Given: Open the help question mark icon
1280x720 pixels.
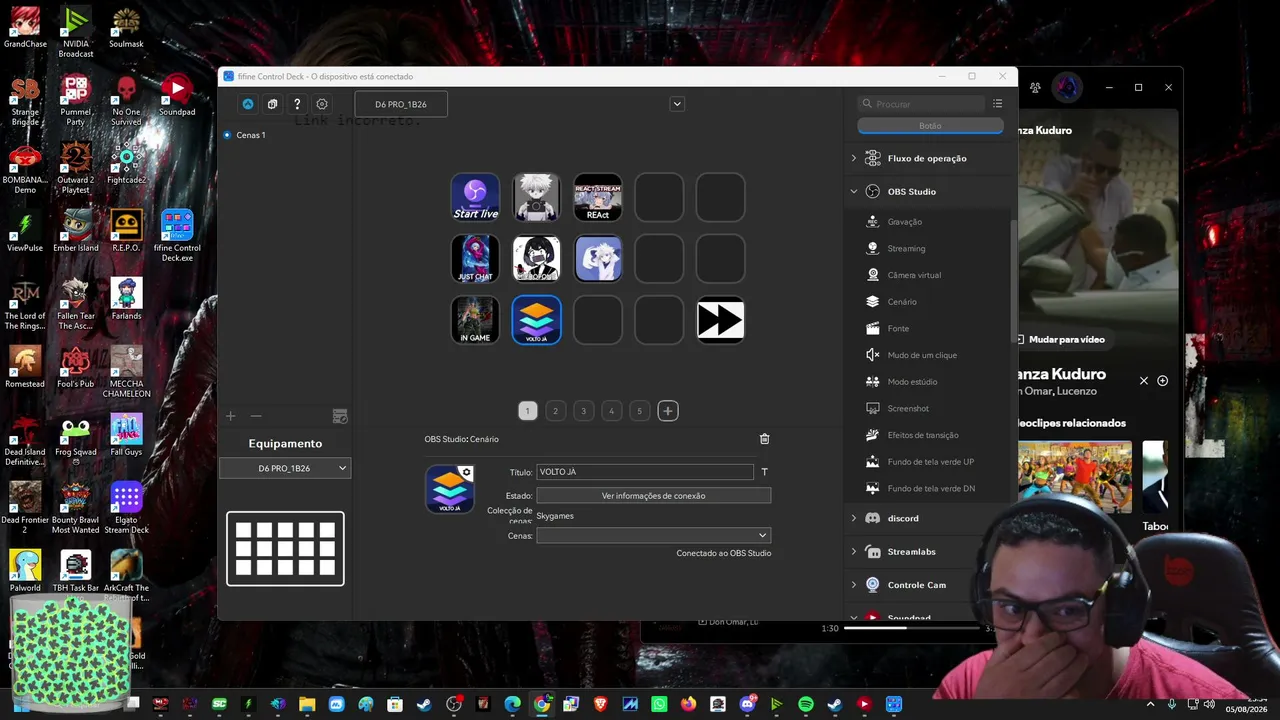Looking at the screenshot, I should pos(297,104).
